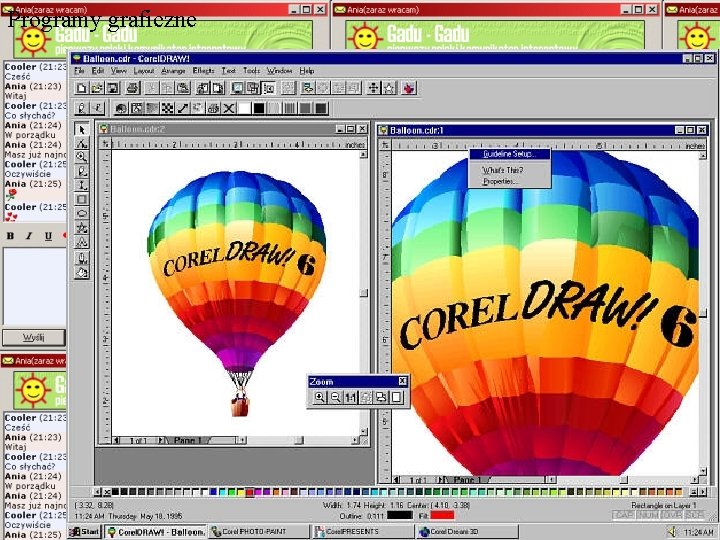Toggle Bold in Gadu-Gadu chat
720x540 pixels.
(x=10, y=236)
